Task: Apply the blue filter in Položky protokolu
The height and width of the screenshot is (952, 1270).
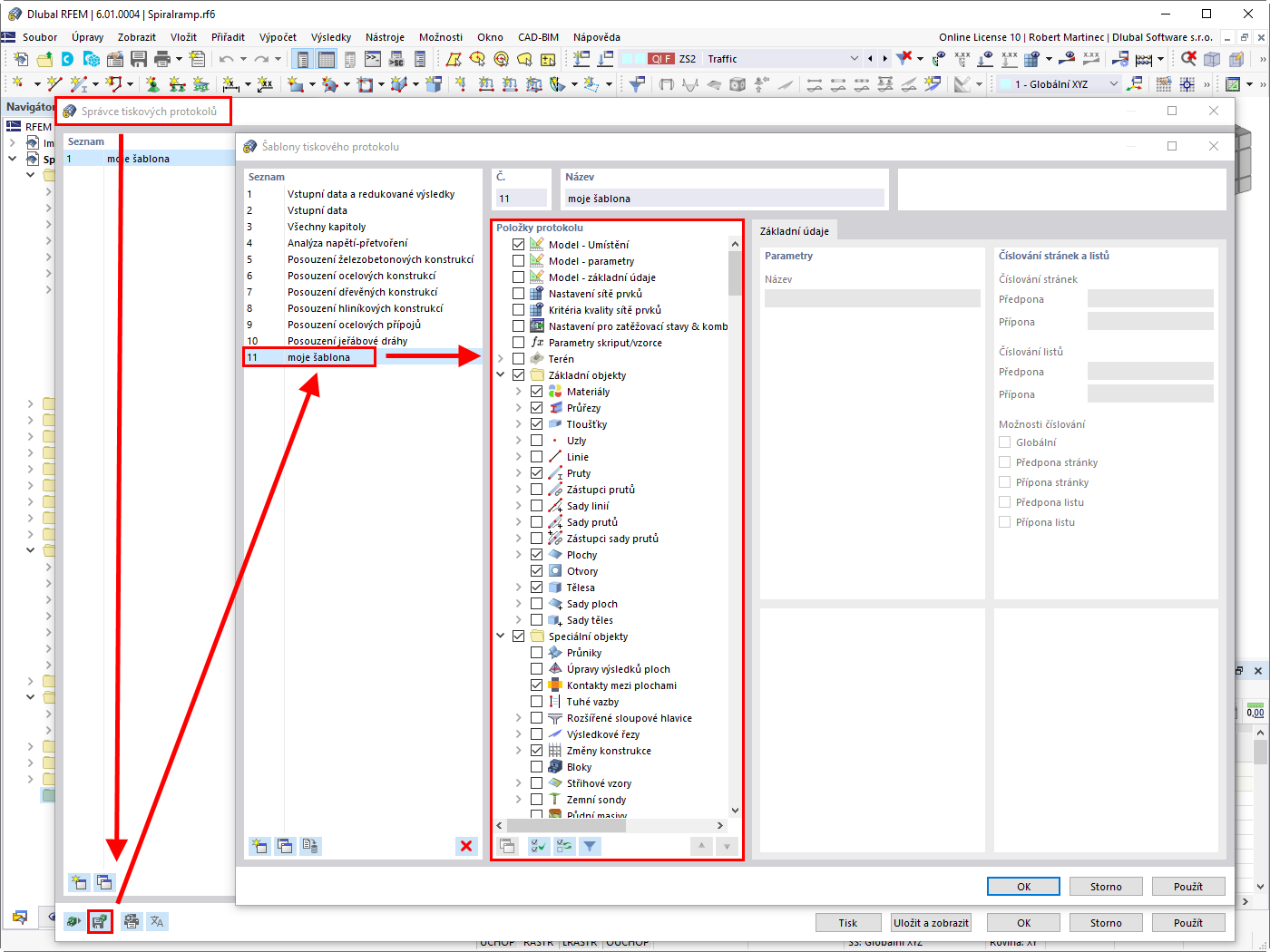Action: [589, 846]
